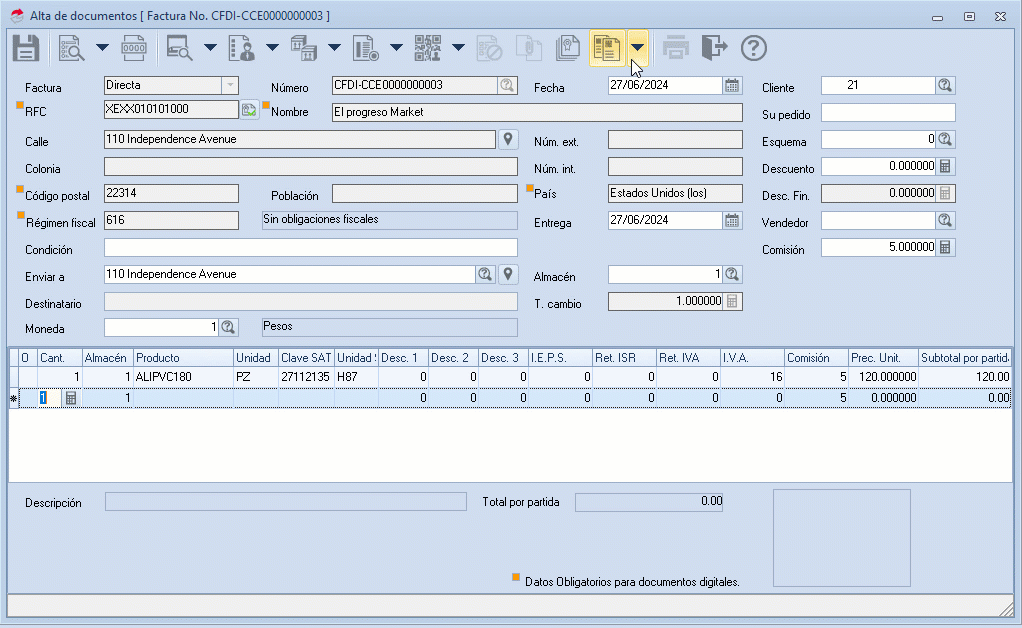
Task: Expand the Factura type 'Directa' dropdown
Action: coord(230,85)
